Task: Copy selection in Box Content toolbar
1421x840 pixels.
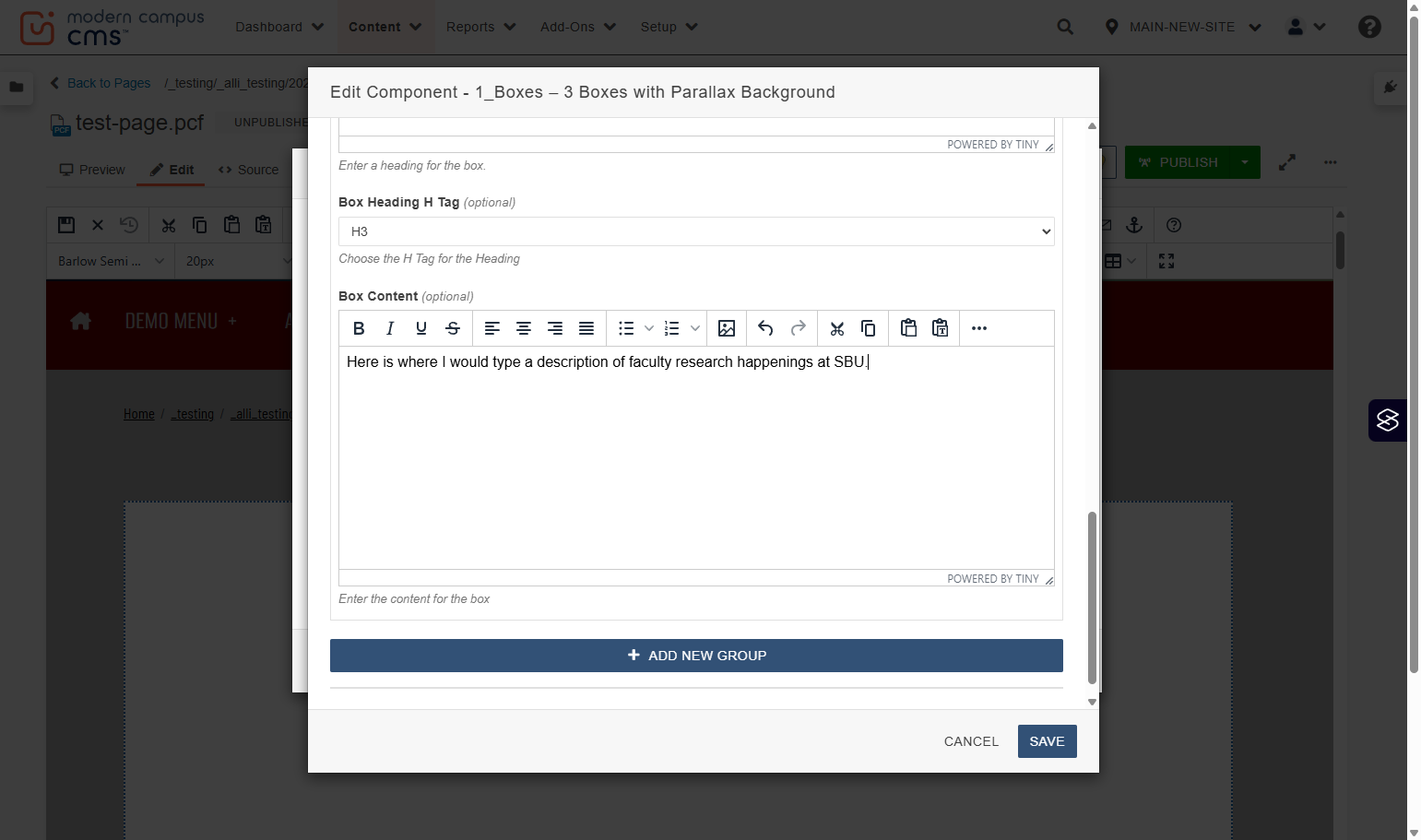Action: pos(869,328)
